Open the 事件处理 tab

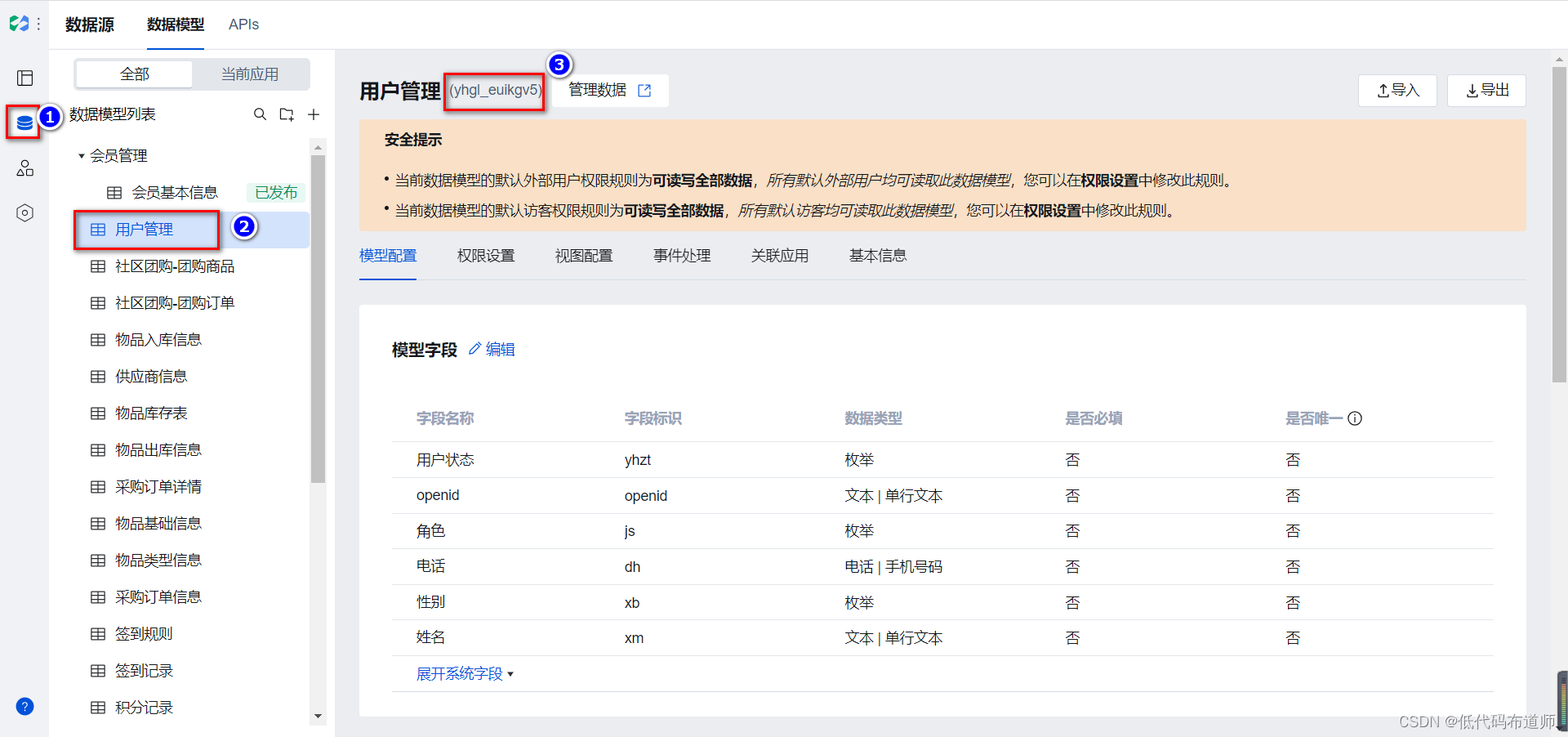click(x=682, y=256)
